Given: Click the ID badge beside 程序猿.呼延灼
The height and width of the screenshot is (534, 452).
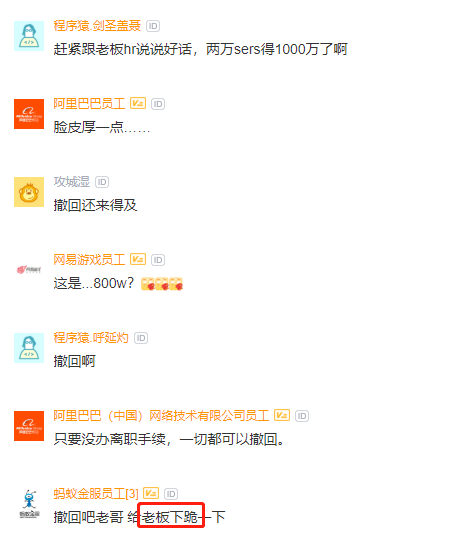Looking at the screenshot, I should [x=141, y=338].
